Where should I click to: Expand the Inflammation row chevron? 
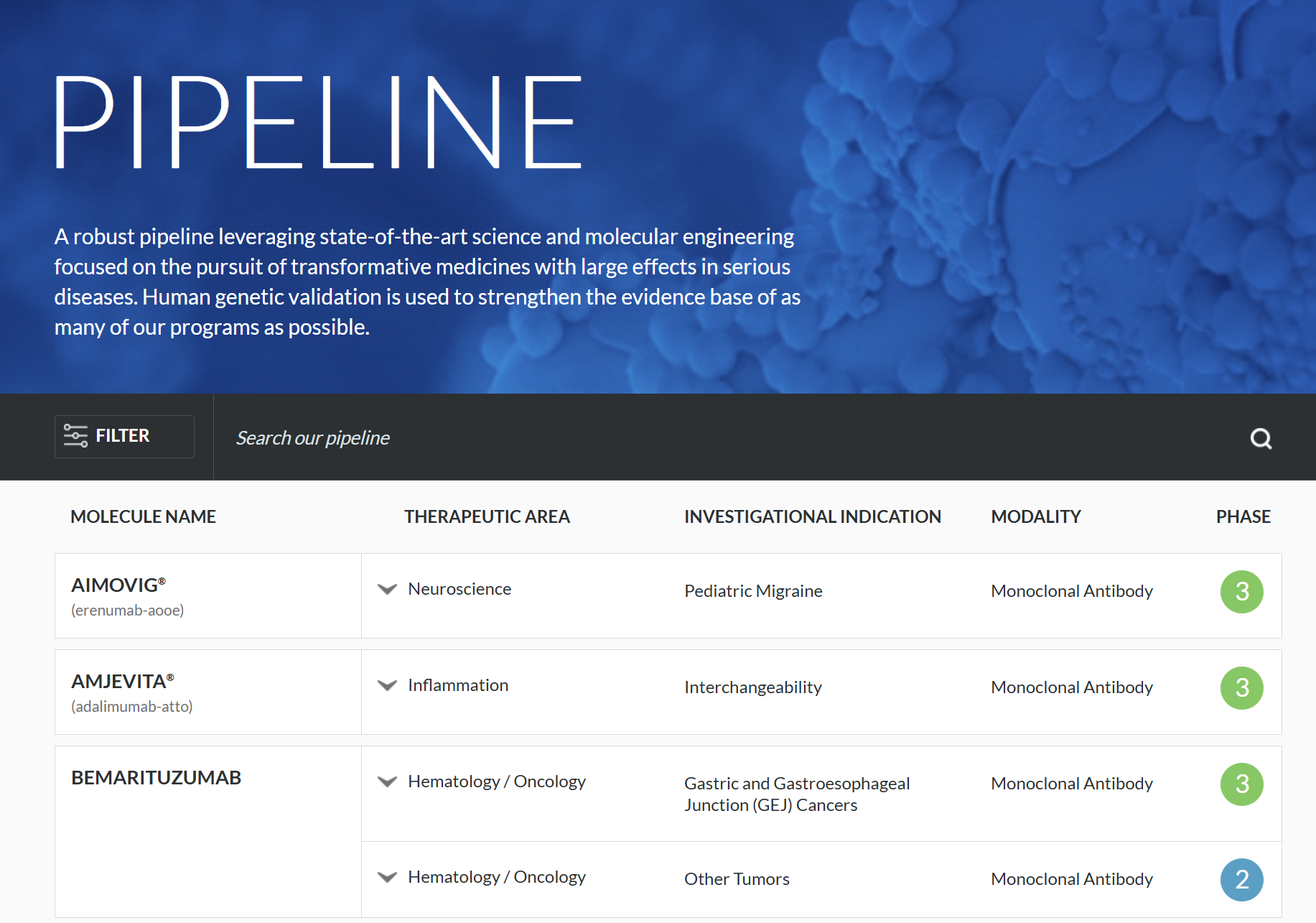[x=387, y=685]
